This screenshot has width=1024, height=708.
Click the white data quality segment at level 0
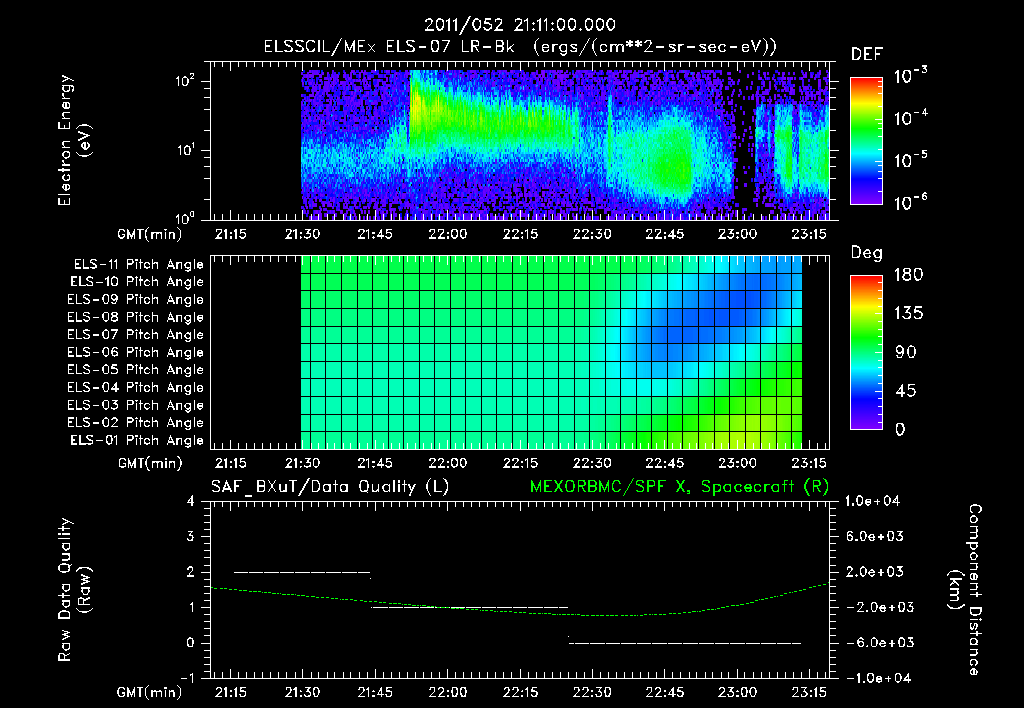point(685,643)
